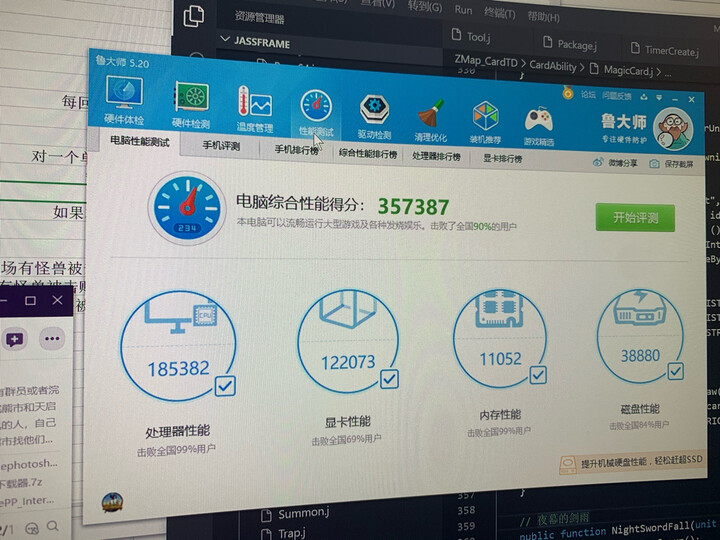720x540 pixels.
Task: Switch to 手机排行榜 tab
Action: (x=297, y=150)
